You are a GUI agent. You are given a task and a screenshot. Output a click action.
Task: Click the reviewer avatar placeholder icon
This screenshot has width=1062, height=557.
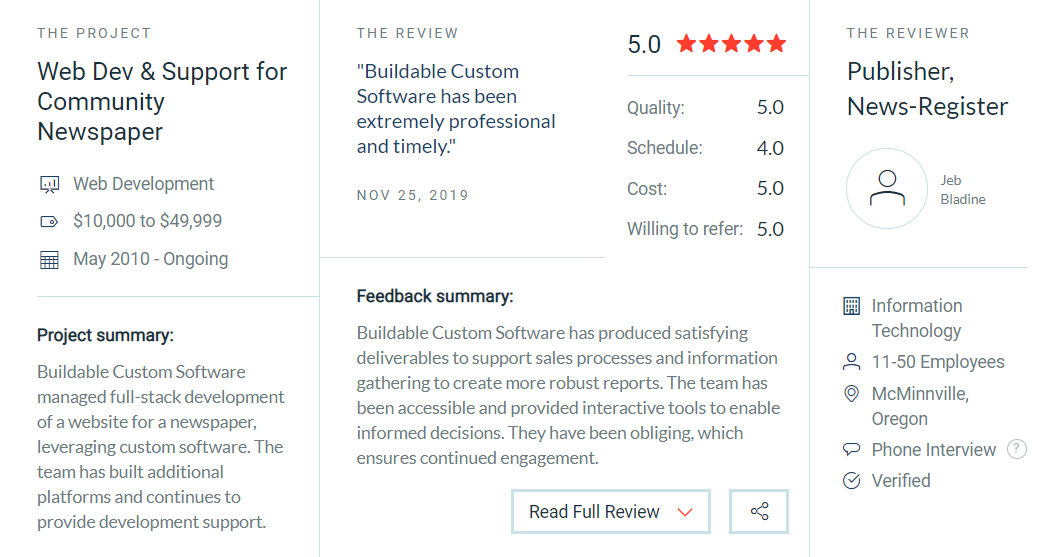coord(887,188)
